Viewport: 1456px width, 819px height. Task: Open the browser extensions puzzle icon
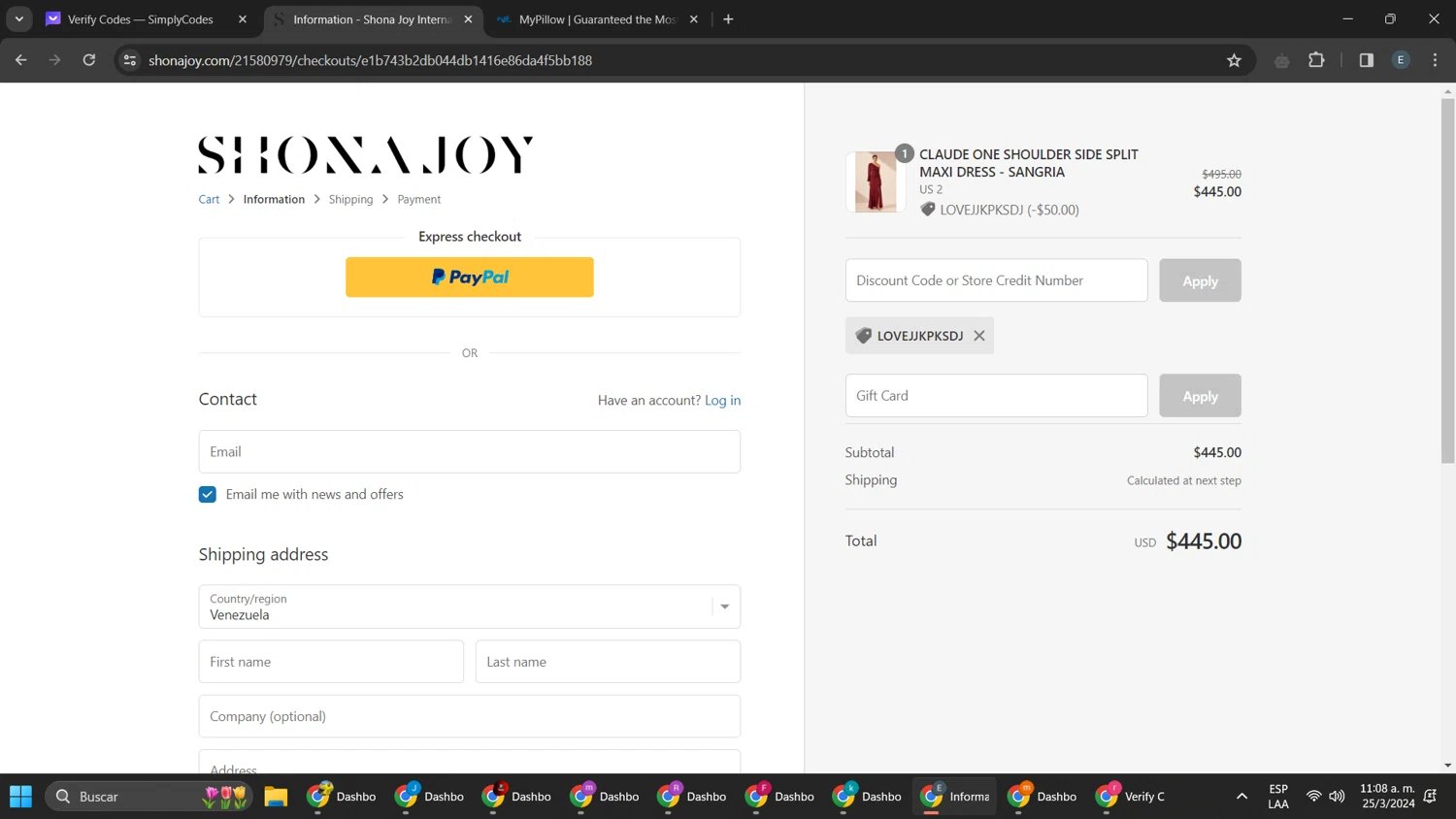coord(1316,60)
